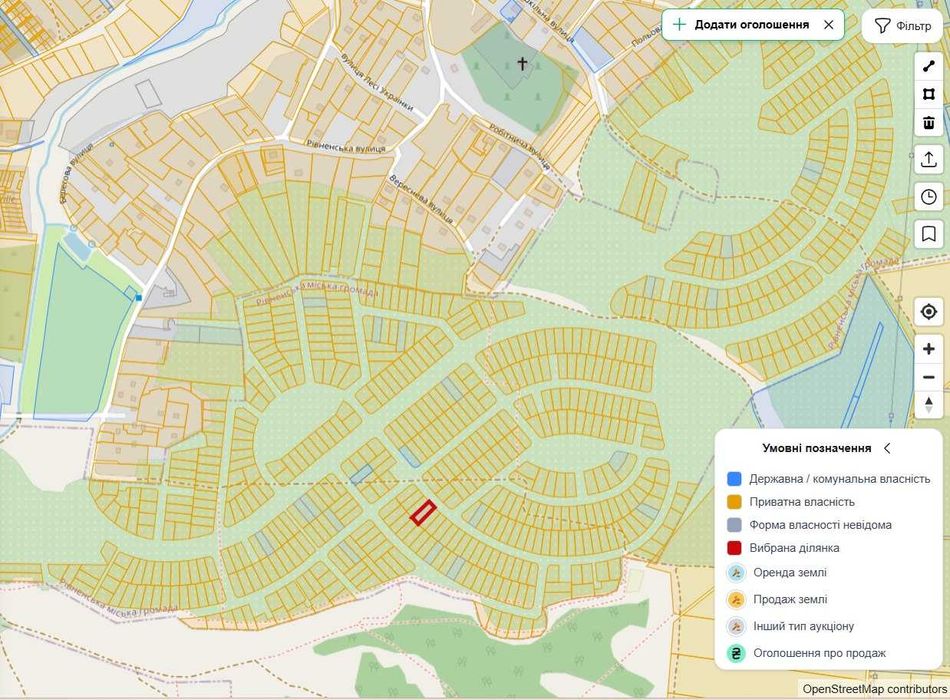This screenshot has height=700, width=950.
Task: Click the OpenStreetMap contributors attribution link
Action: 875,689
